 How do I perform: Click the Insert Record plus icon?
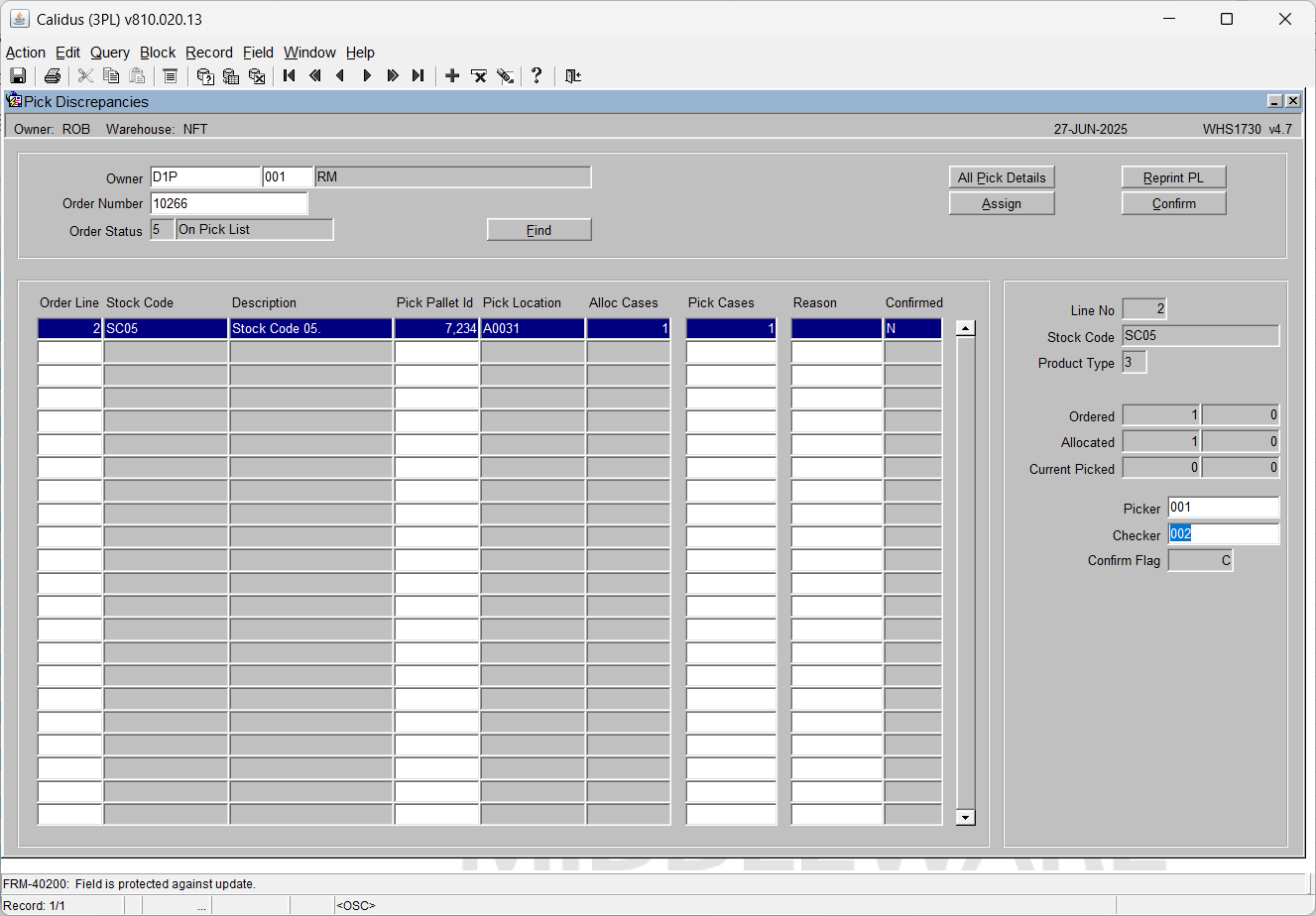452,76
